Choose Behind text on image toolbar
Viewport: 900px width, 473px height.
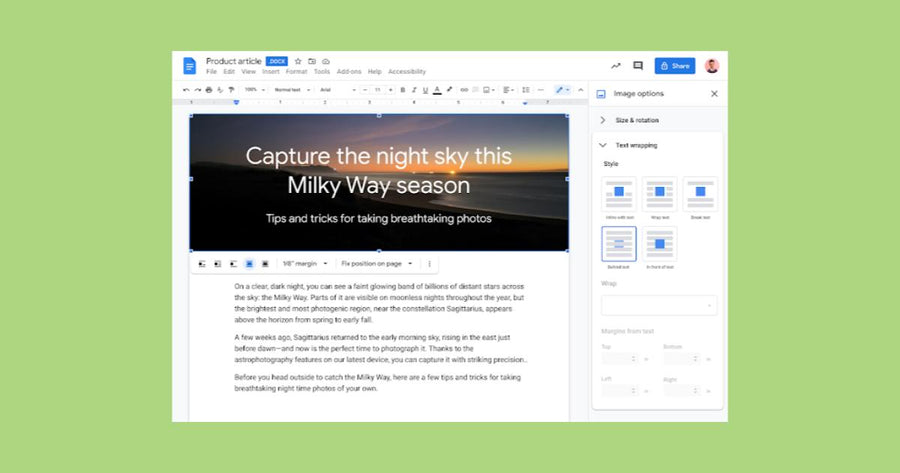coord(249,264)
